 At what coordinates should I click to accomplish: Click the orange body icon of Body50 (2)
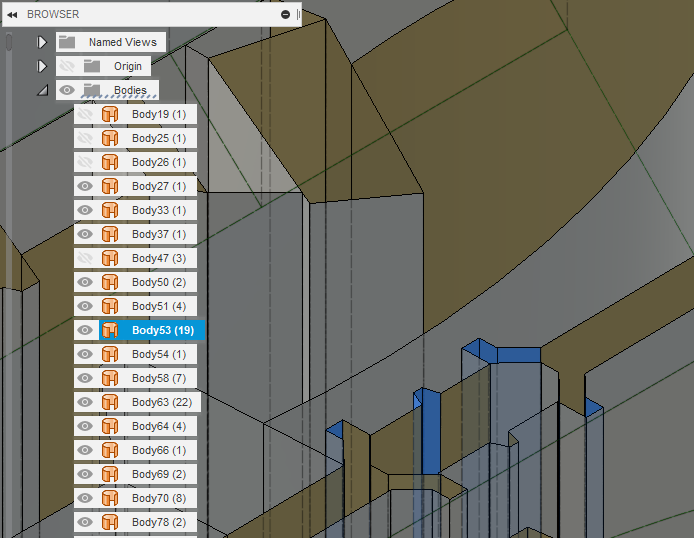110,282
